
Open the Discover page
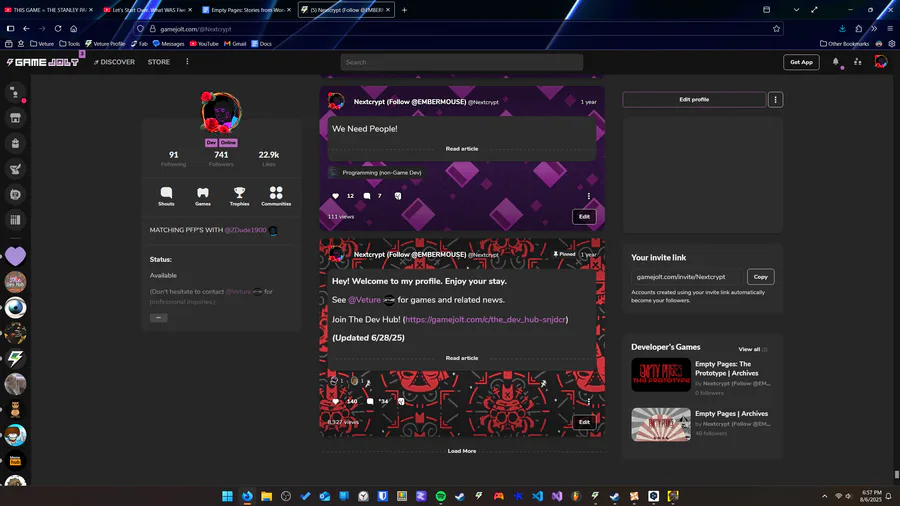tap(114, 62)
